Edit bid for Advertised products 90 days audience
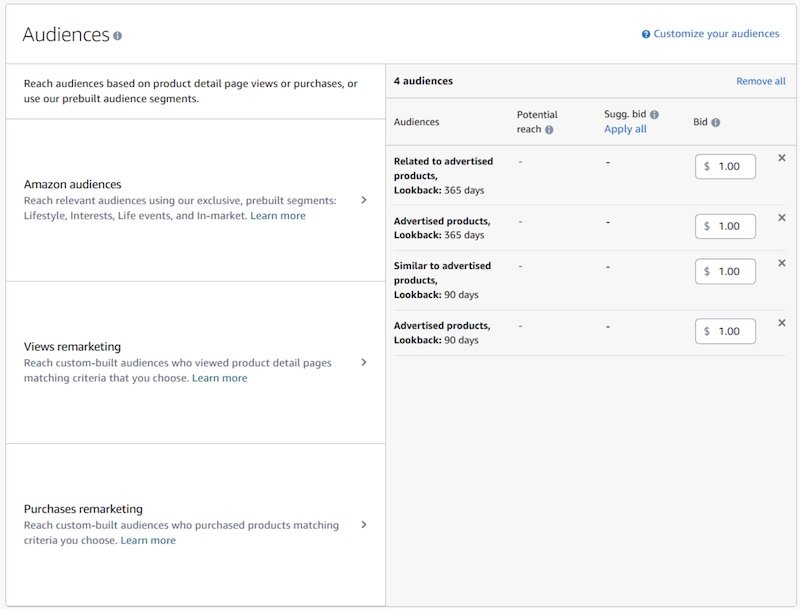This screenshot has height=609, width=800. (x=725, y=332)
